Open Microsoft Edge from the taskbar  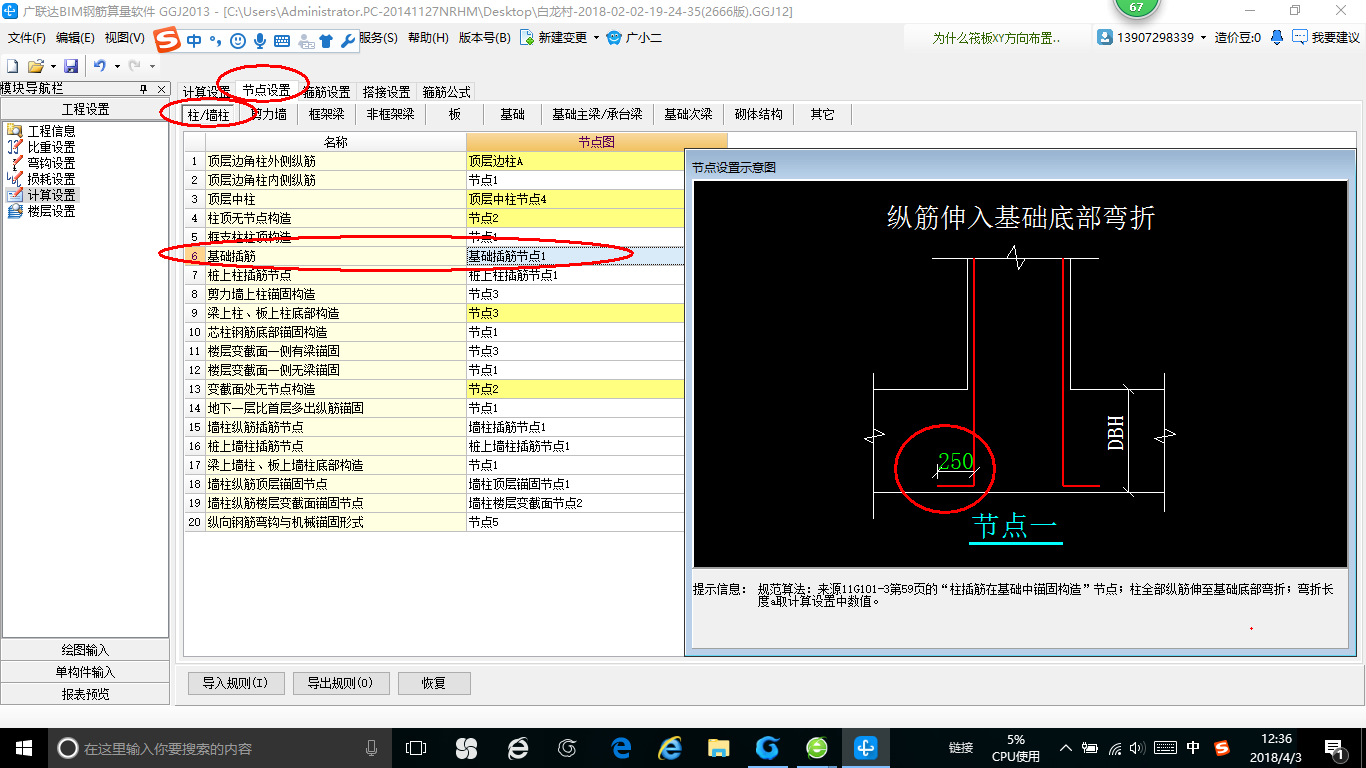pos(621,747)
